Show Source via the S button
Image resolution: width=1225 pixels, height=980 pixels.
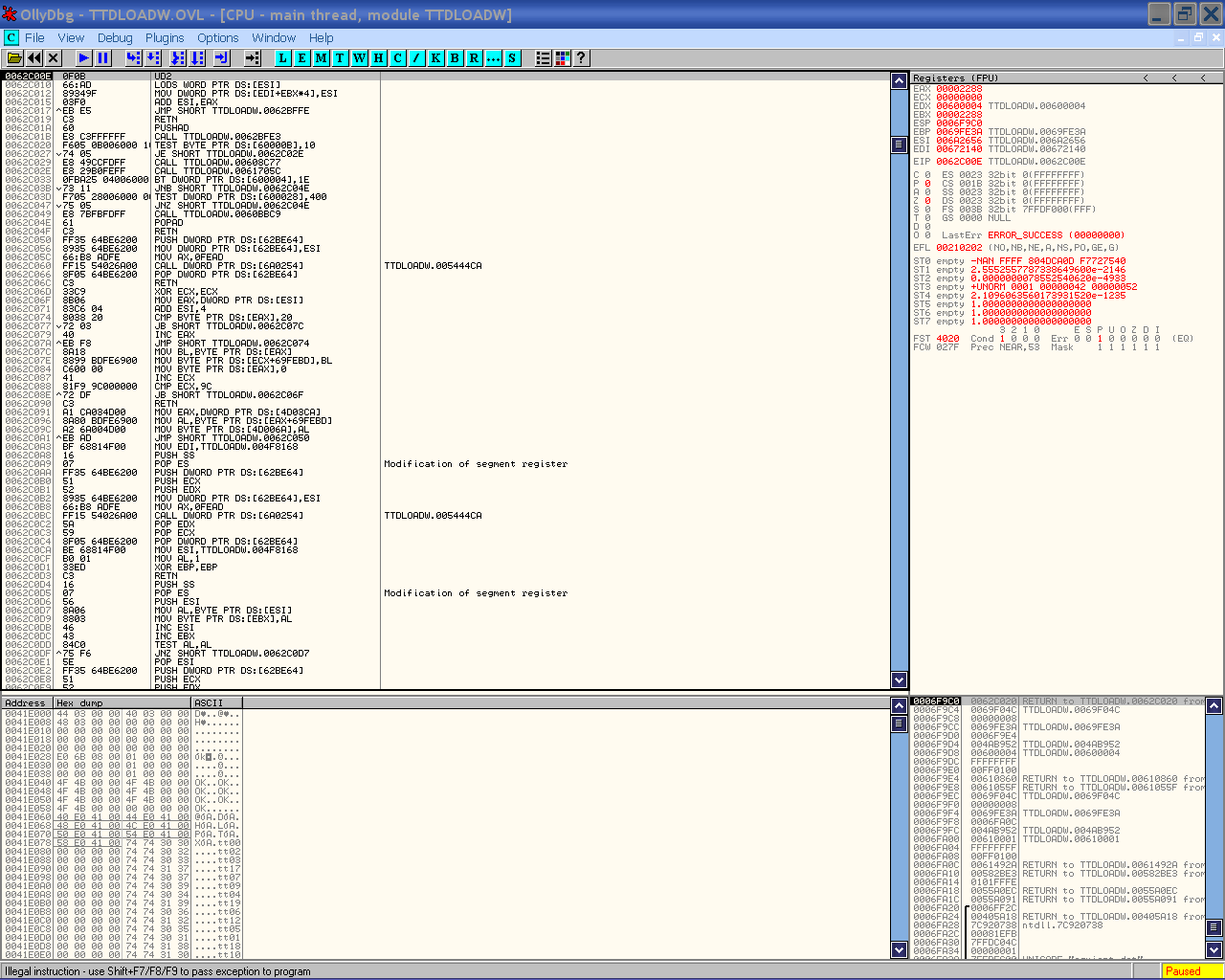[512, 58]
